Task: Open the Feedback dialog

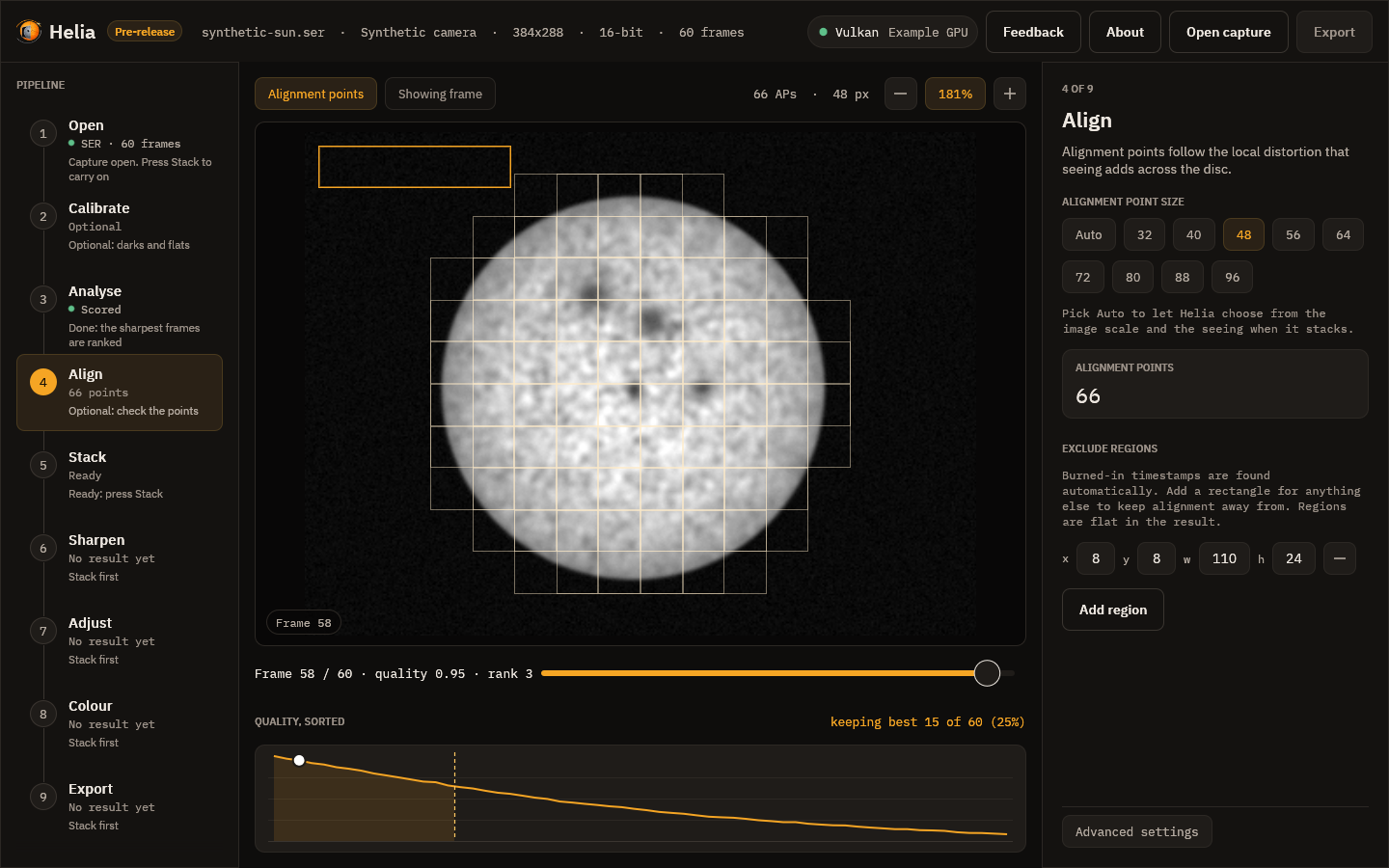Action: [x=1033, y=32]
